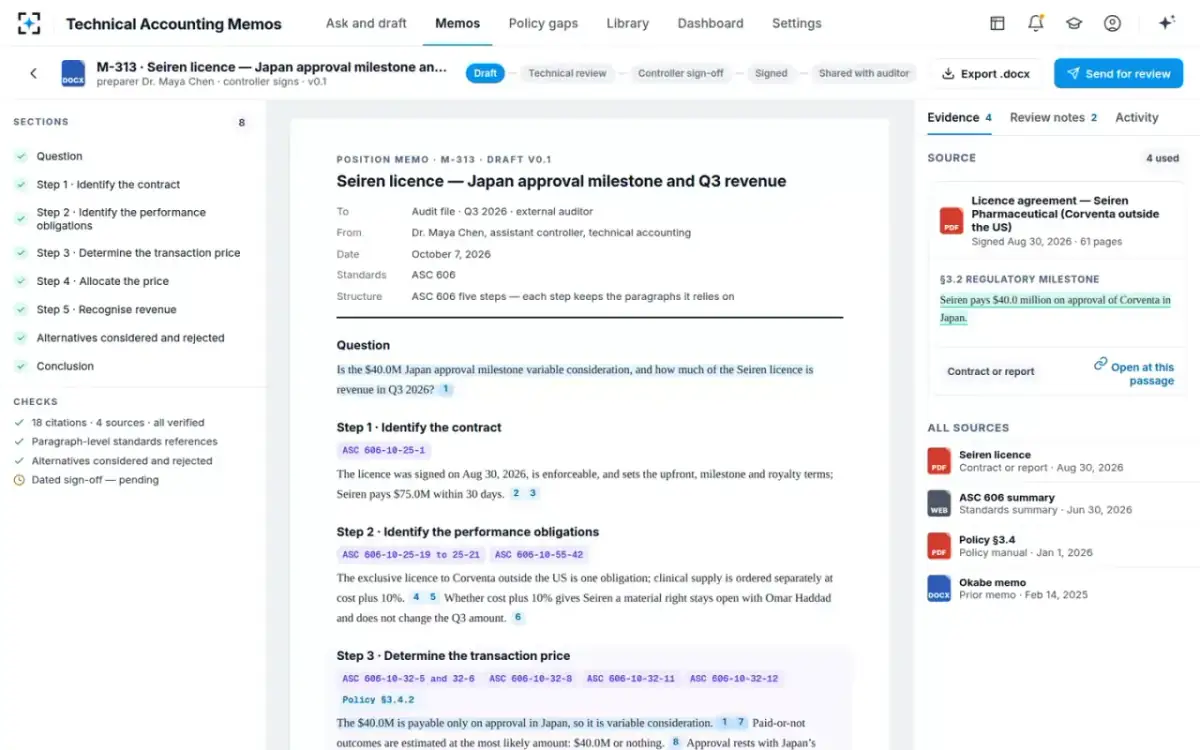Click the sections count badge showing 8
Image resolution: width=1200 pixels, height=750 pixels.
(241, 123)
